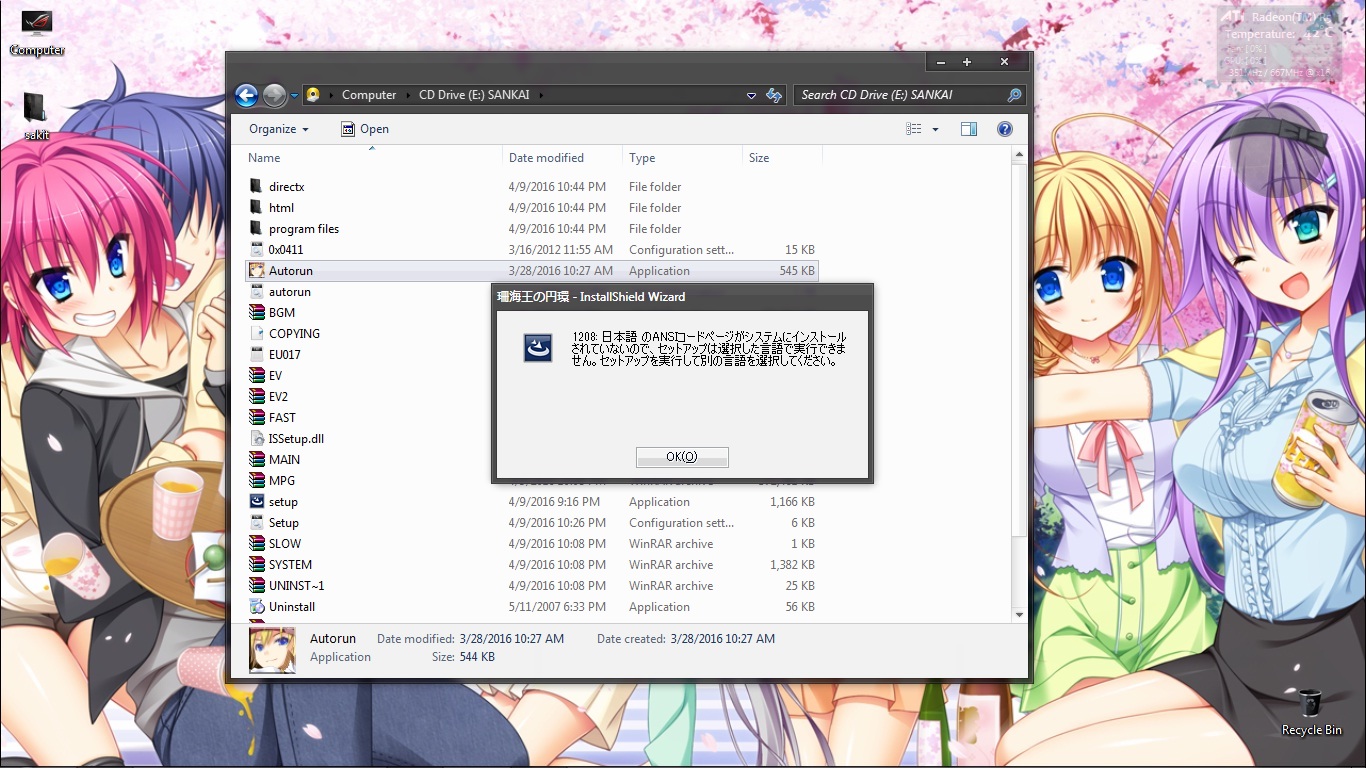Select the BGM archive file
This screenshot has height=768, width=1366.
281,313
